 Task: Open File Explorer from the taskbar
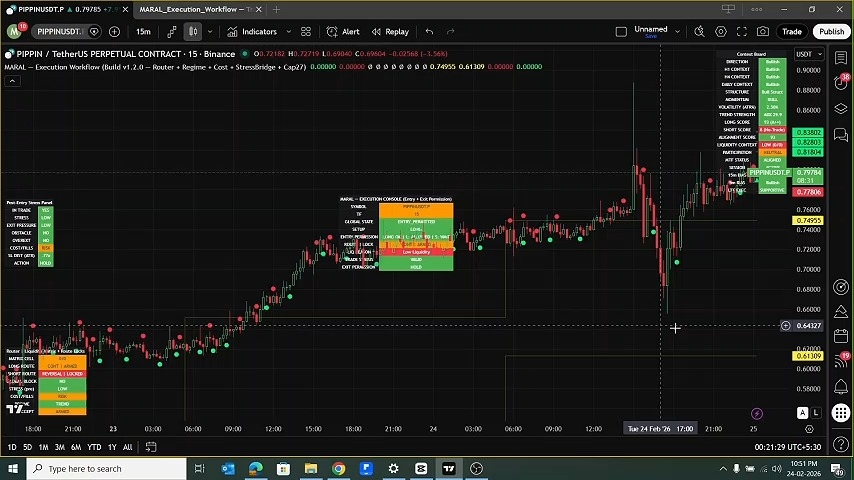311,469
